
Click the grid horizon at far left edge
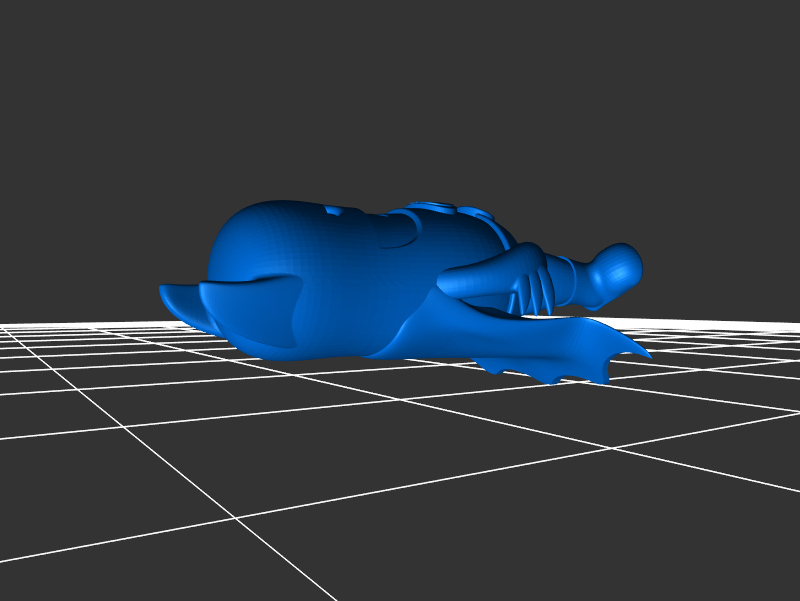(10, 326)
